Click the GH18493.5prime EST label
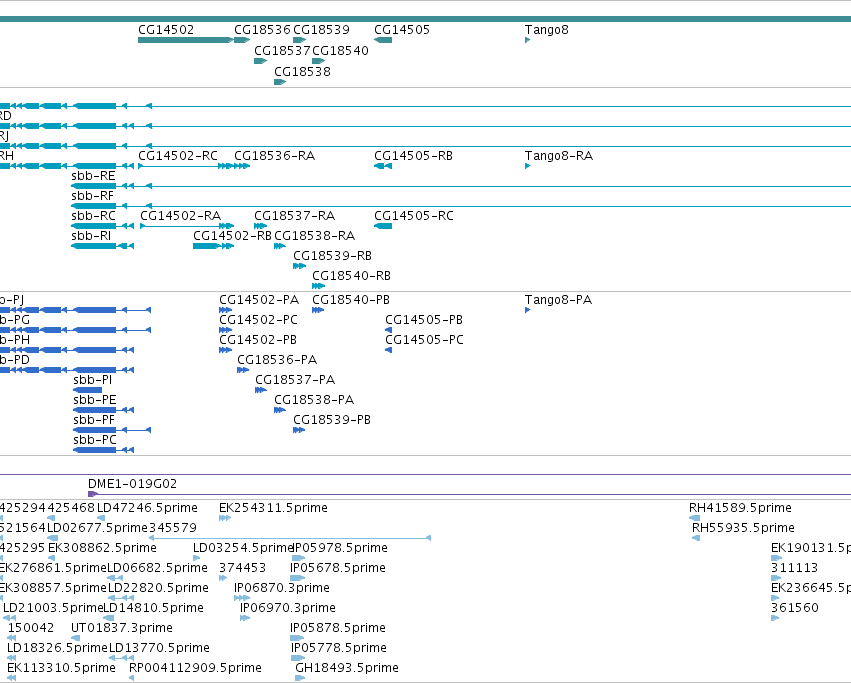 [347, 668]
